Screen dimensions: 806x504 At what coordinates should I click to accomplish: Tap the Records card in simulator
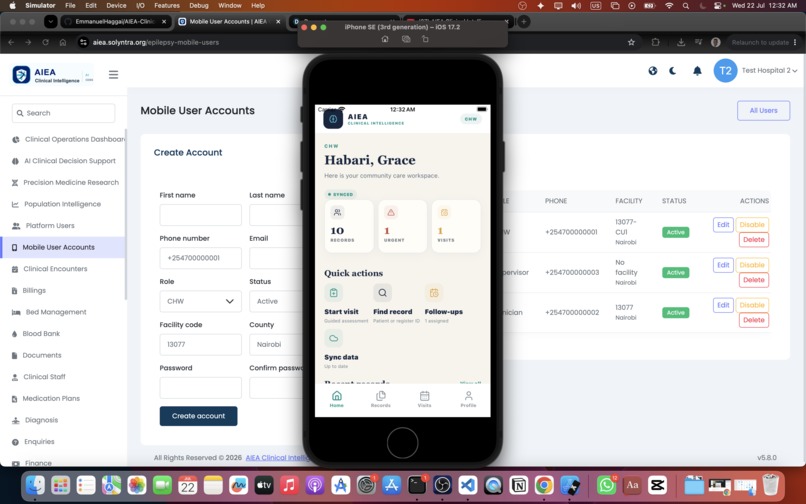(x=349, y=226)
